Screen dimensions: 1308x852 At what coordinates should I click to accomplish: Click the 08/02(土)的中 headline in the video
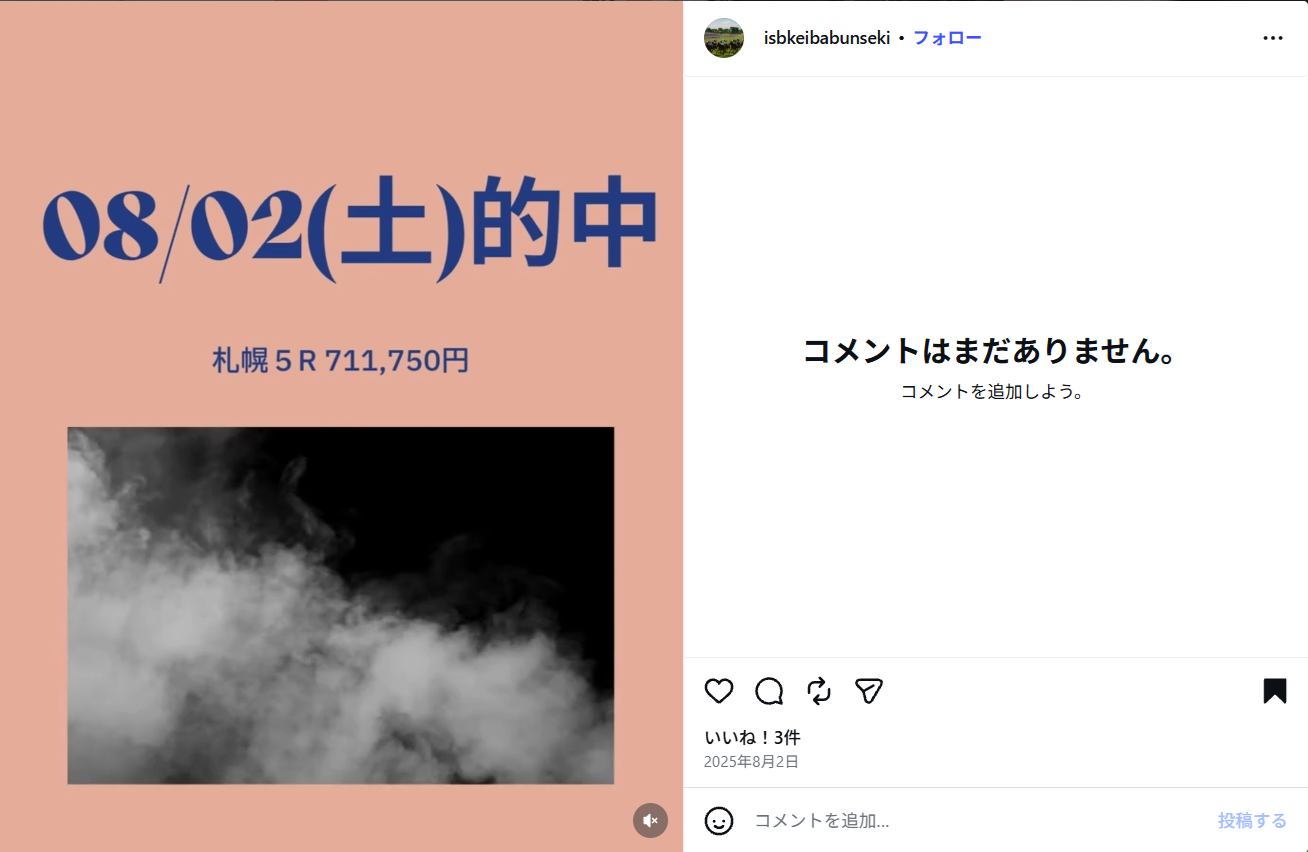tap(350, 226)
